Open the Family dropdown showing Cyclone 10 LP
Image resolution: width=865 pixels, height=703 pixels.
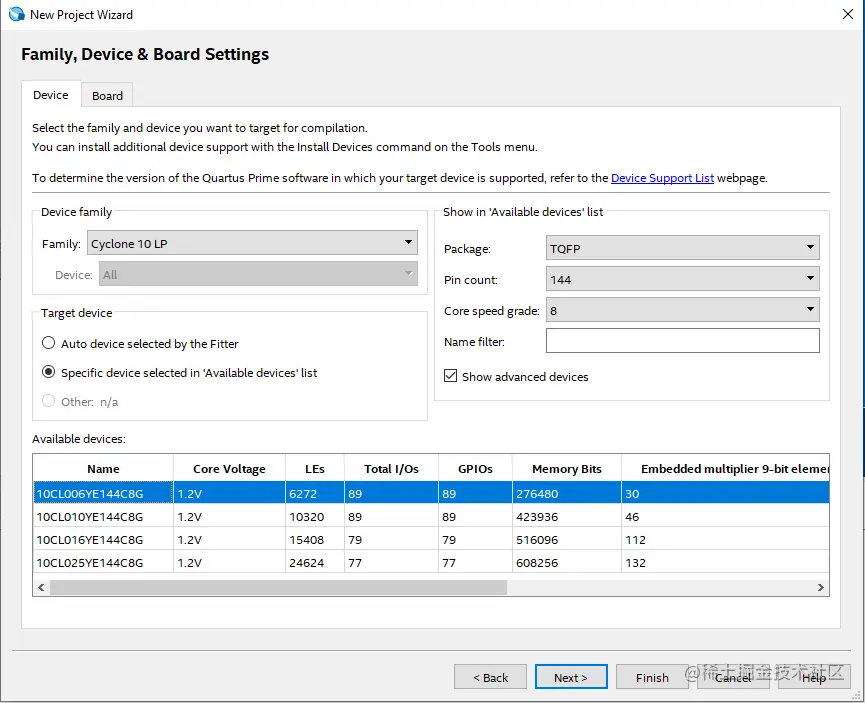[252, 243]
